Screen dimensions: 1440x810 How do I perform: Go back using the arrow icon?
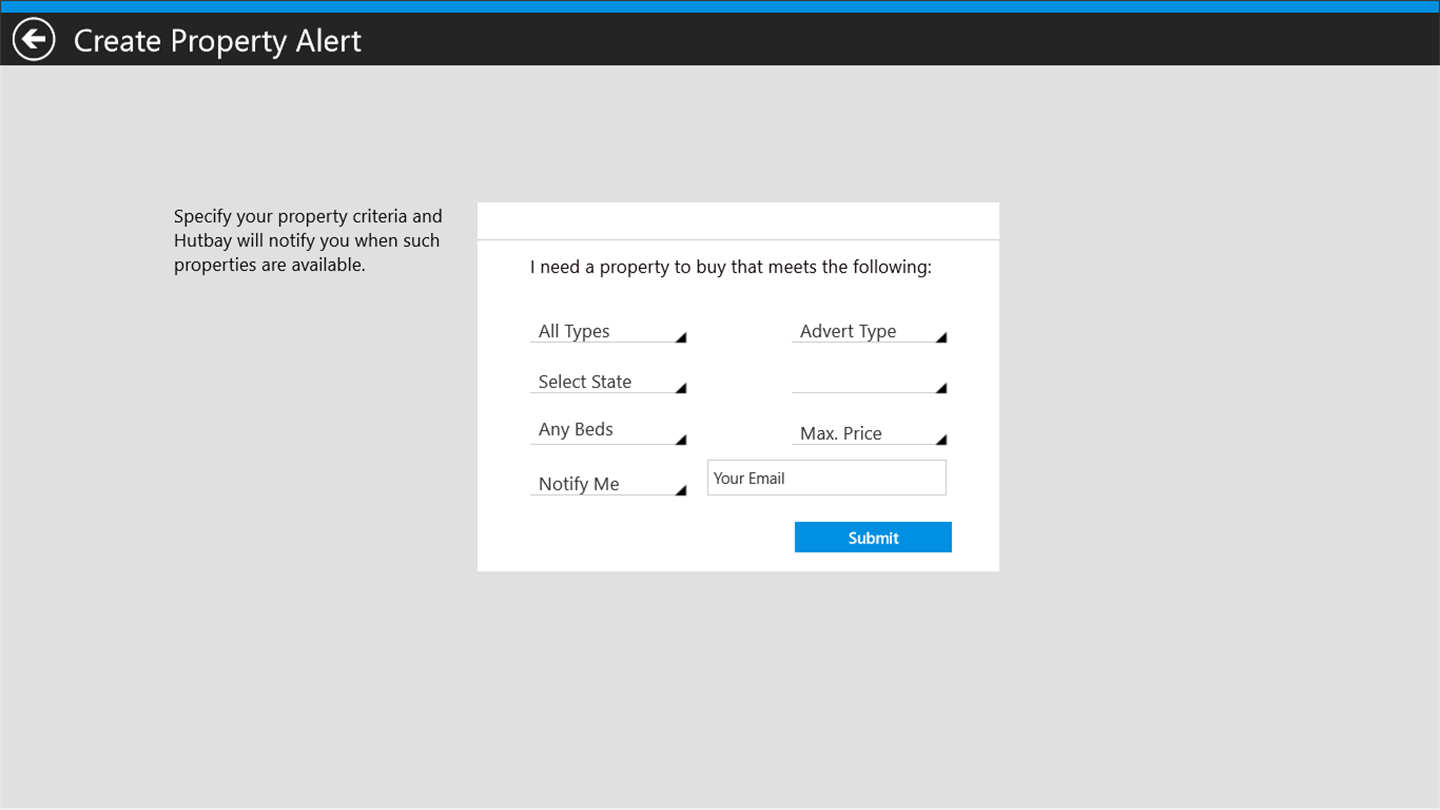pos(34,40)
